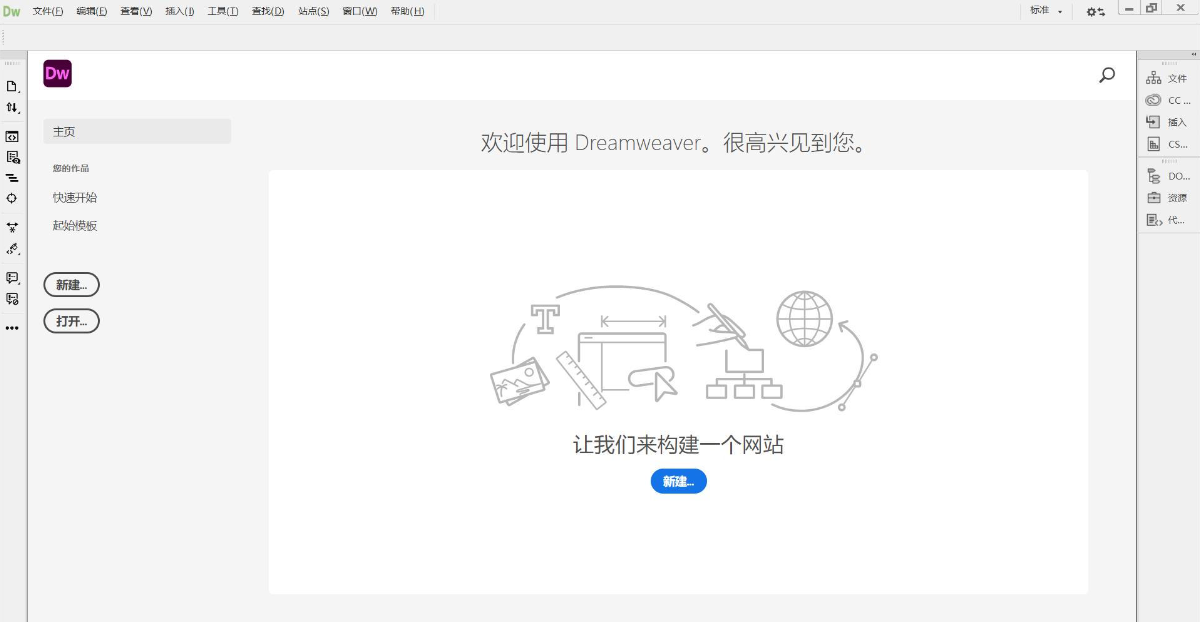Open the 窗口 (Window) menu
The width and height of the screenshot is (1200, 622).
[360, 11]
